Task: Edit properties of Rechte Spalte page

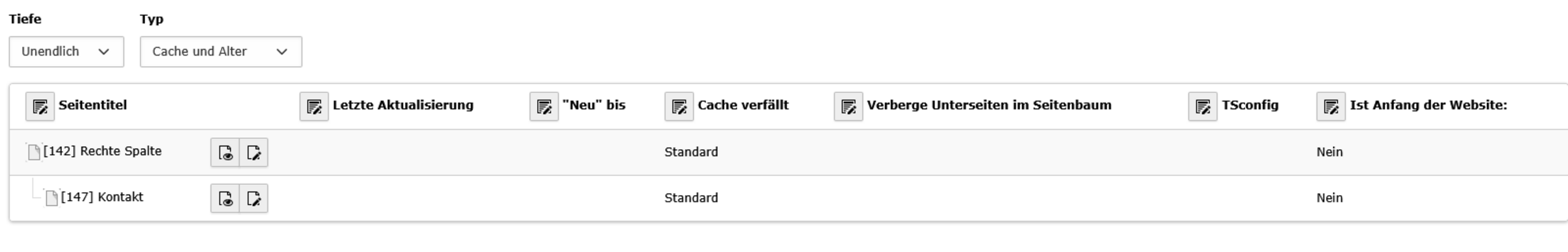Action: coord(254,152)
